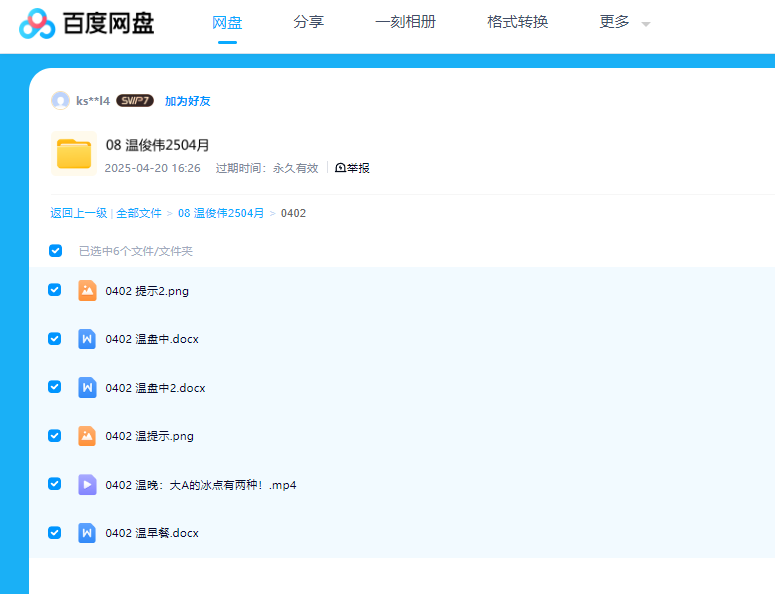
Task: Toggle the select-all files checkbox
Action: coord(56,251)
